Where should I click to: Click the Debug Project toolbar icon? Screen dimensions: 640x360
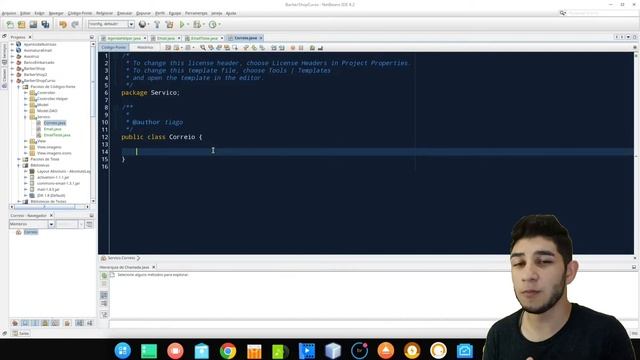(x=197, y=24)
